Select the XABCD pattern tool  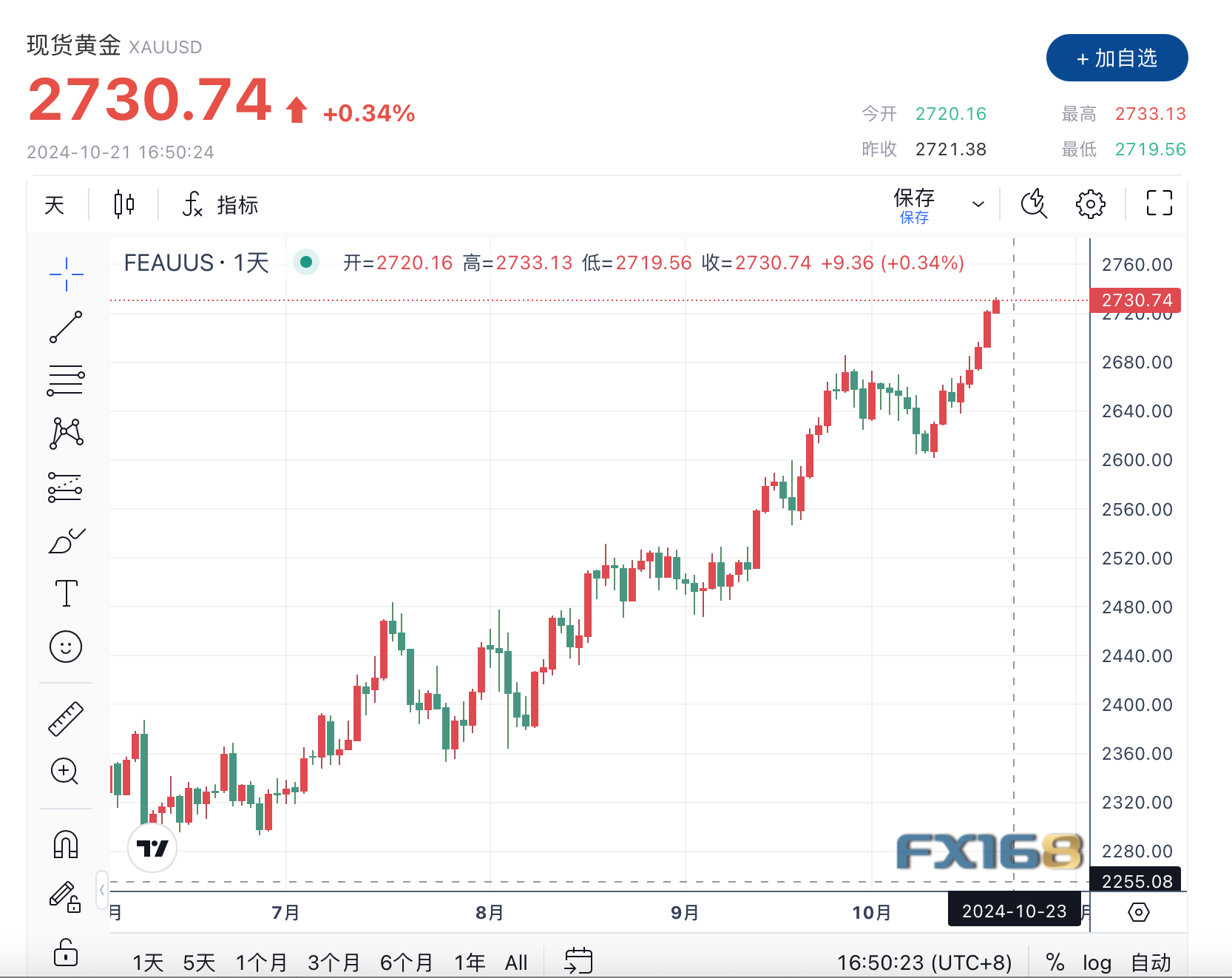(66, 434)
